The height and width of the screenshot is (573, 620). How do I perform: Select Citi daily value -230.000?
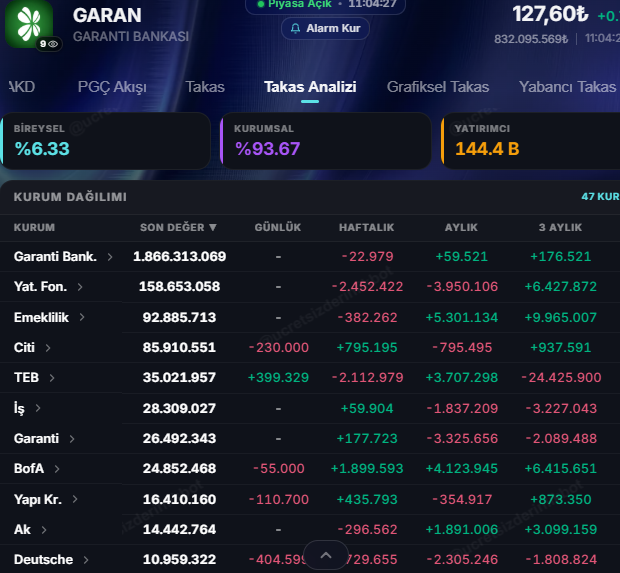(278, 348)
